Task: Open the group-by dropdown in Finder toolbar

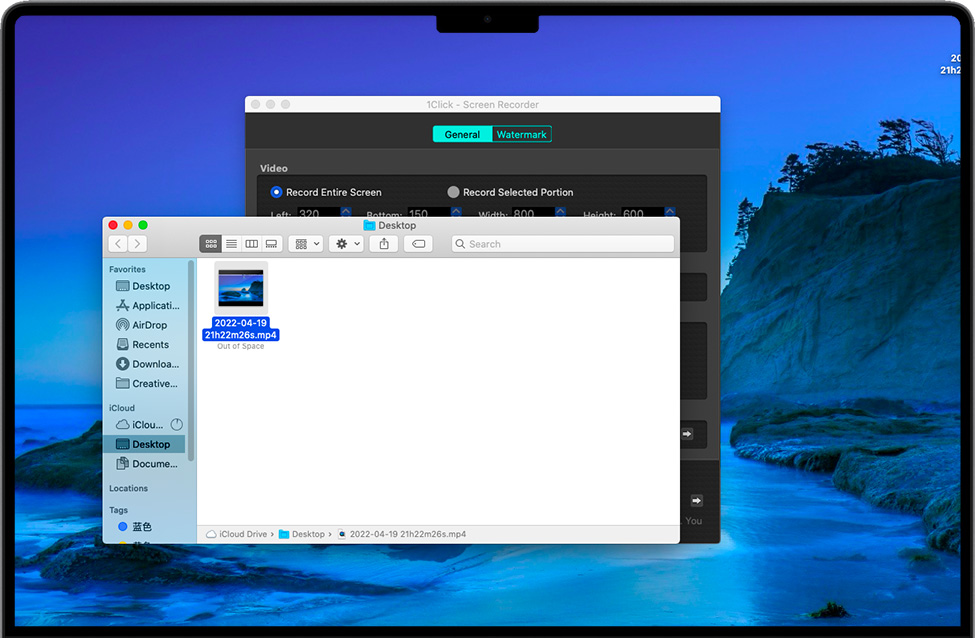Action: pyautogui.click(x=305, y=244)
